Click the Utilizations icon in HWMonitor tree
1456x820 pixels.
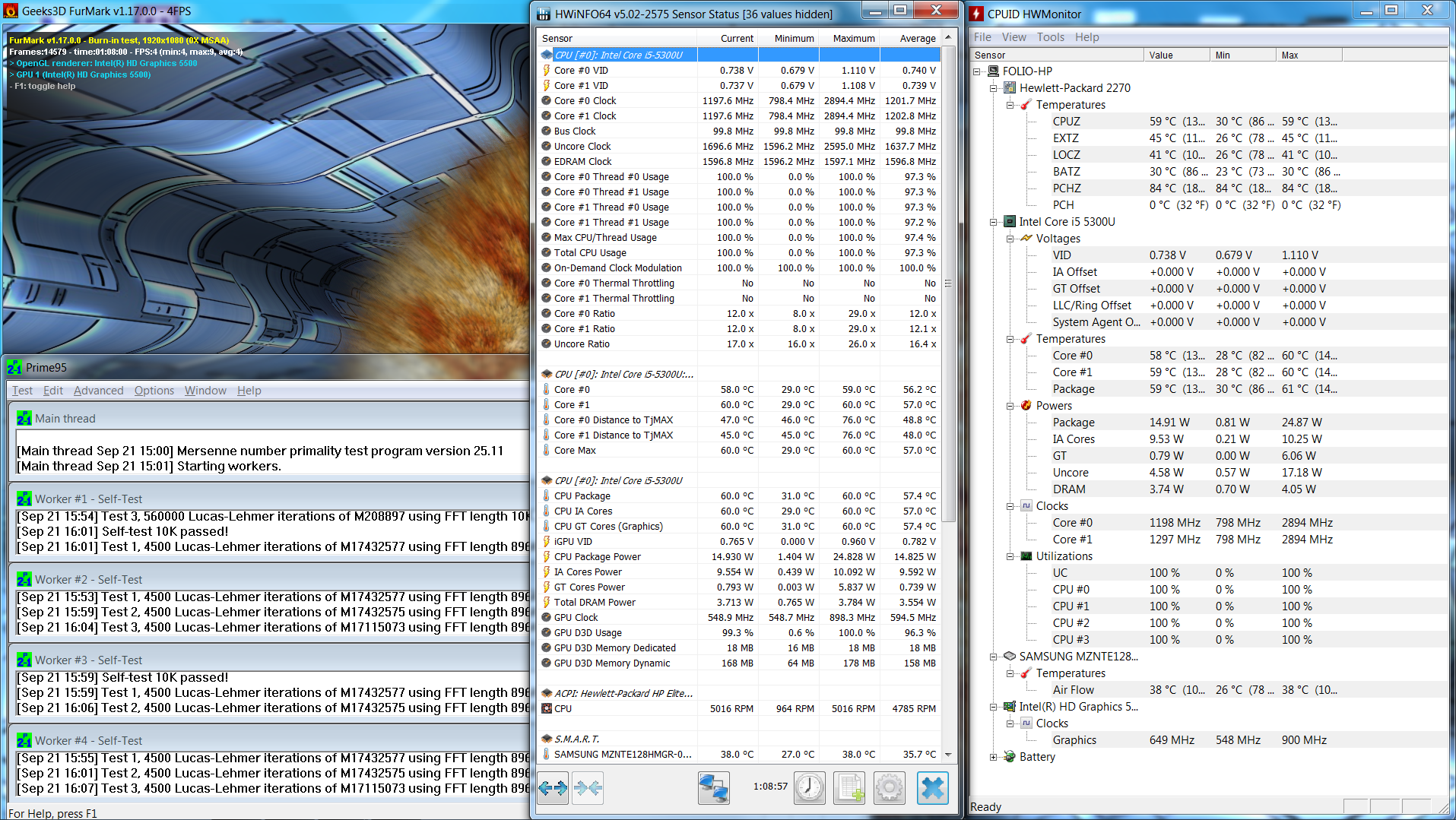tap(1026, 556)
